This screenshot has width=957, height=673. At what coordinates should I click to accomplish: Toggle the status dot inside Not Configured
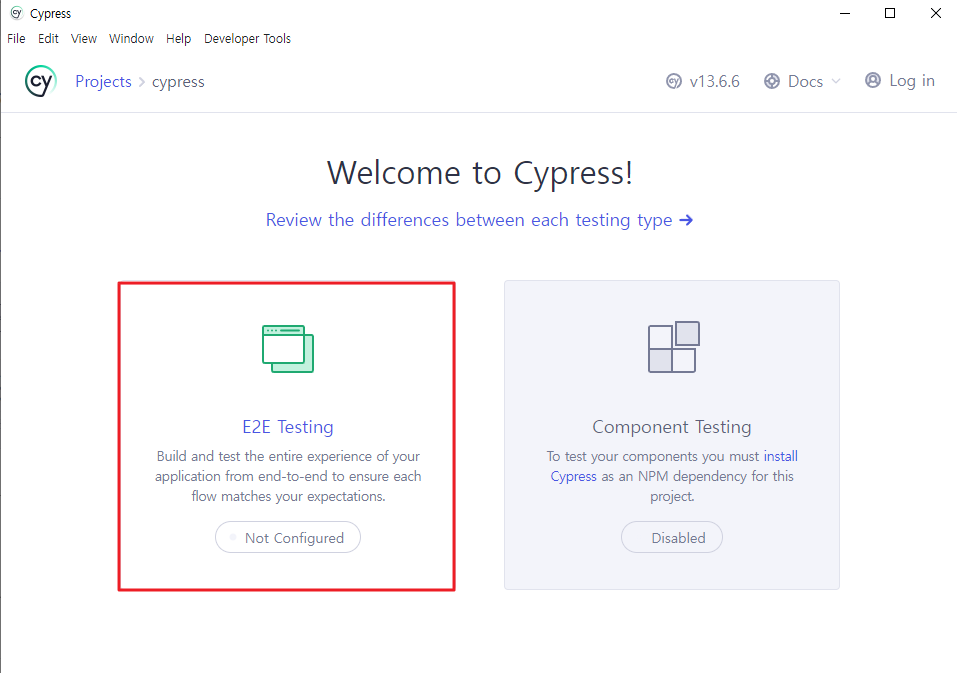pos(231,537)
